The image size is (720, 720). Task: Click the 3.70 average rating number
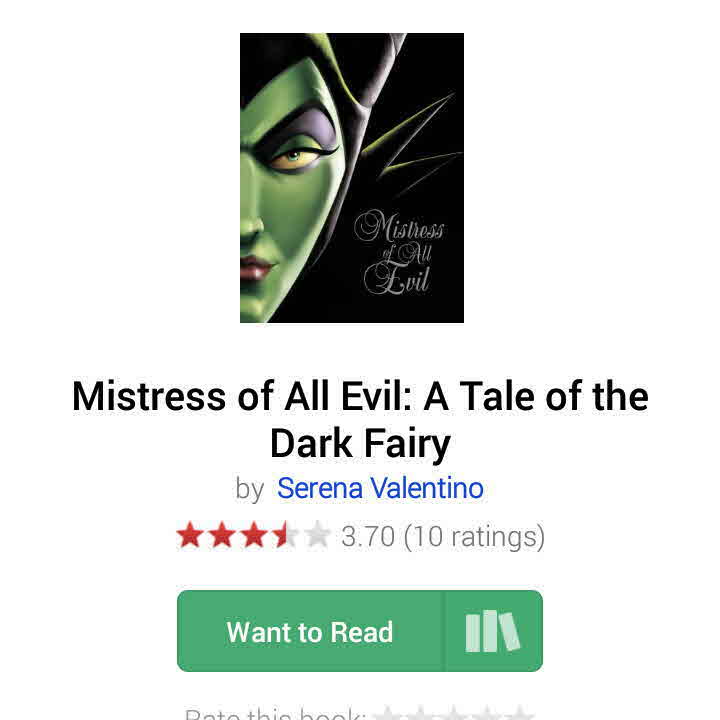click(368, 536)
